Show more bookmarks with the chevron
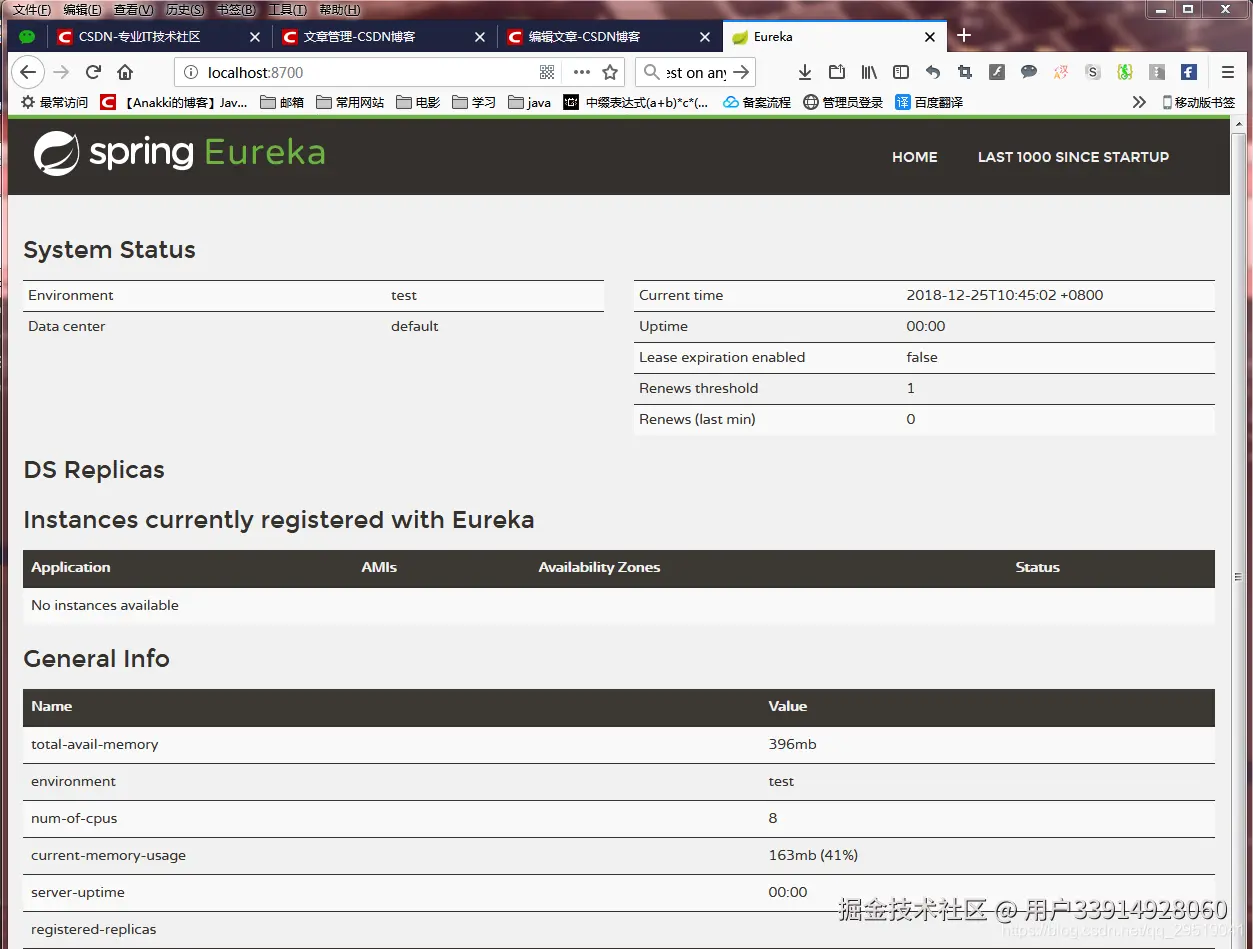Viewport: 1253px width, 949px height. (x=1139, y=102)
